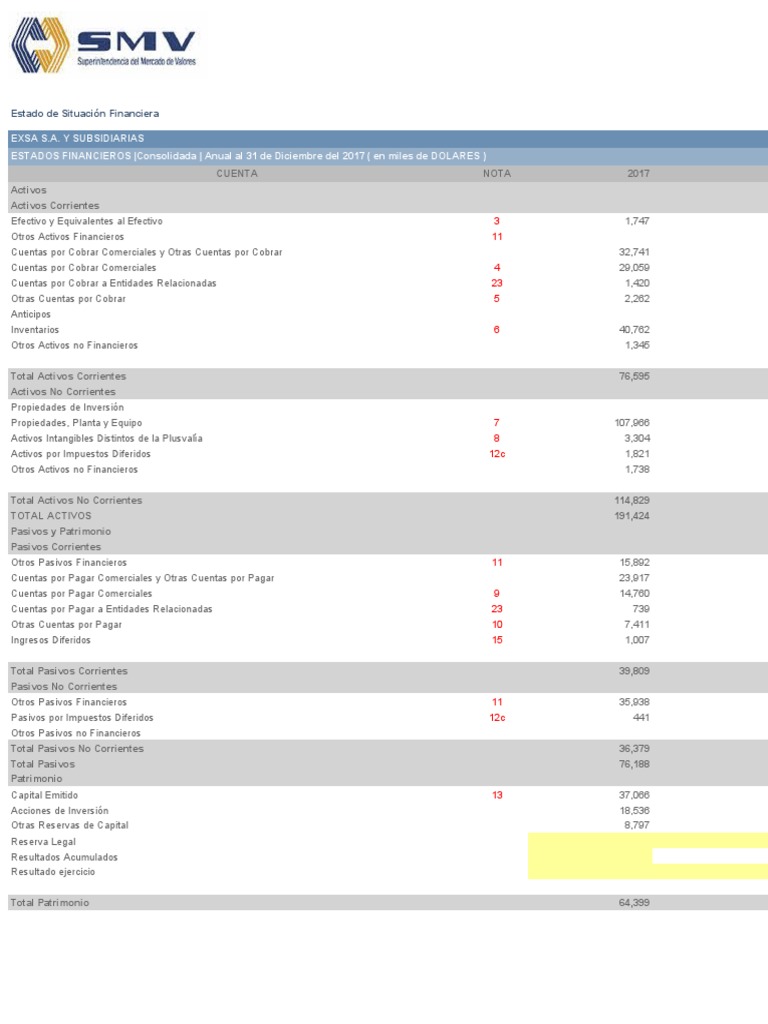This screenshot has height=1024, width=768.
Task: Select the 2017 column header
Action: point(638,173)
